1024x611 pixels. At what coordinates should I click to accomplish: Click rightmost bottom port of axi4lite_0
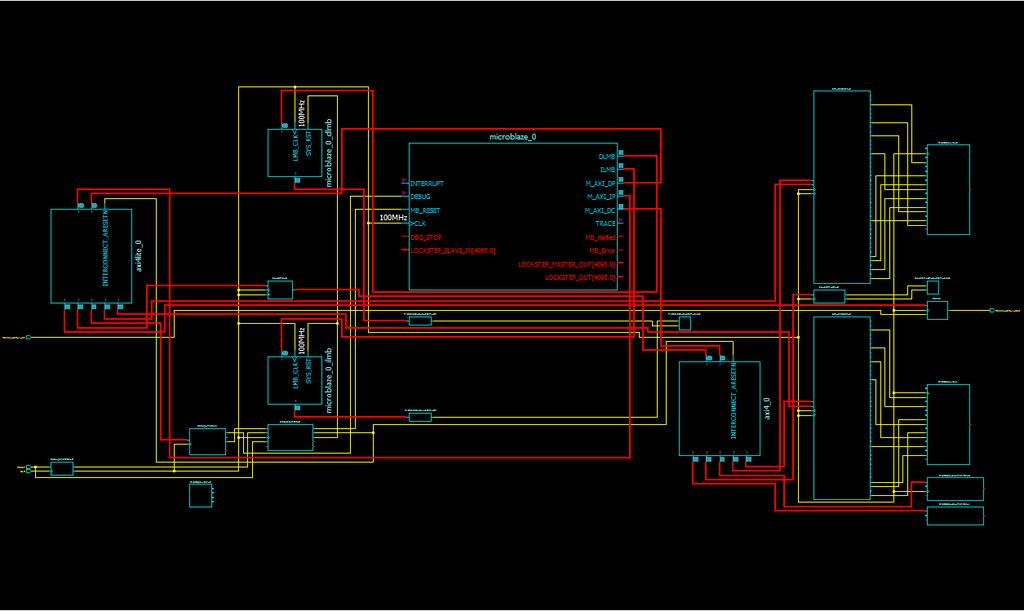click(x=120, y=306)
